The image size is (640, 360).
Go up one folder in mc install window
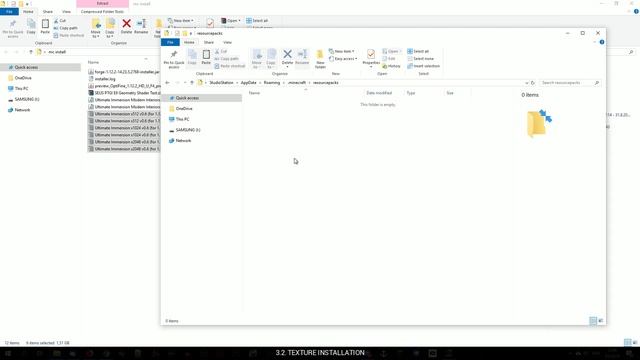click(31, 52)
